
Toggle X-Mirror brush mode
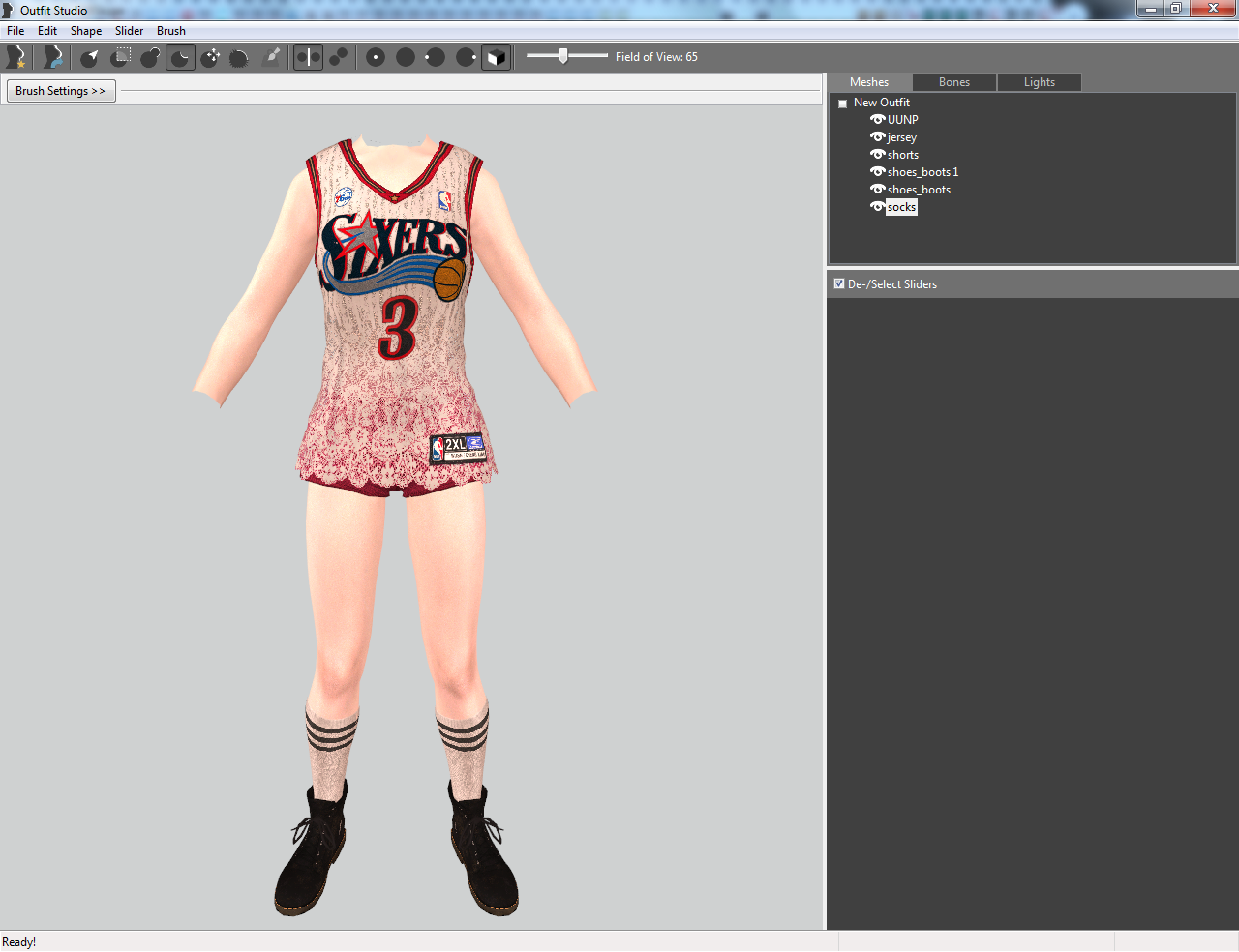click(x=308, y=57)
